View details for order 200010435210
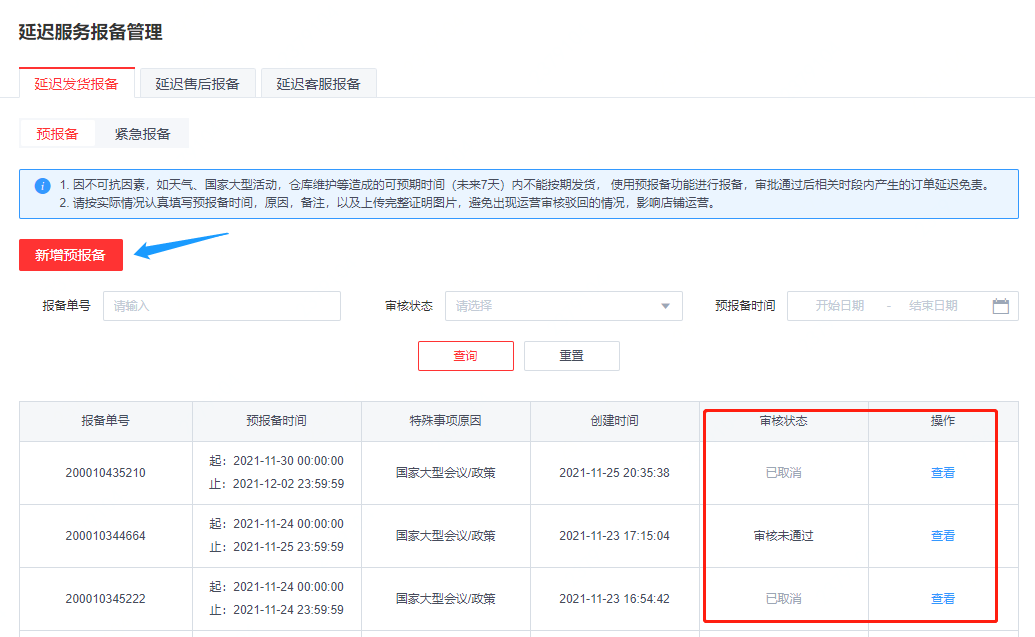This screenshot has width=1035, height=637. coord(942,473)
